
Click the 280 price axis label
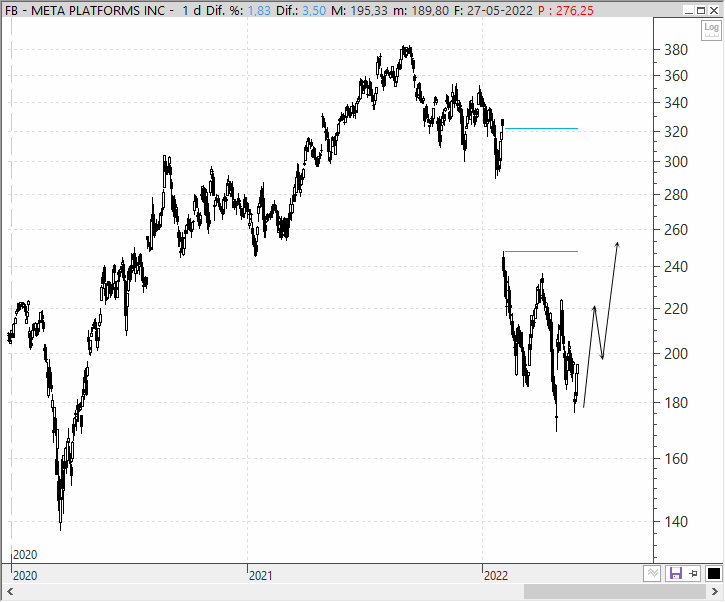coord(676,195)
